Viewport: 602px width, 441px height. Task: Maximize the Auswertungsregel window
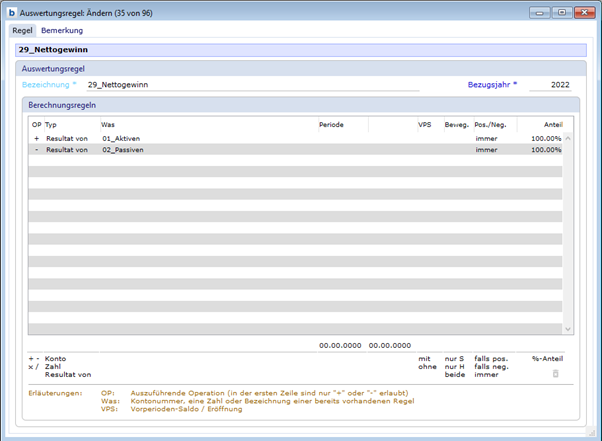pyautogui.click(x=561, y=12)
